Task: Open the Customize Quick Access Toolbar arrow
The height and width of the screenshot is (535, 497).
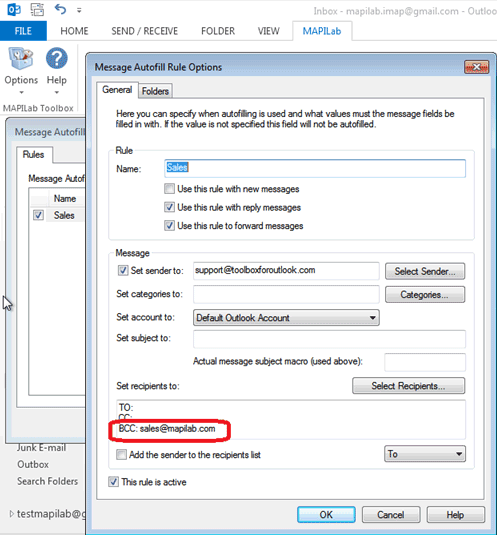Action: 79,11
